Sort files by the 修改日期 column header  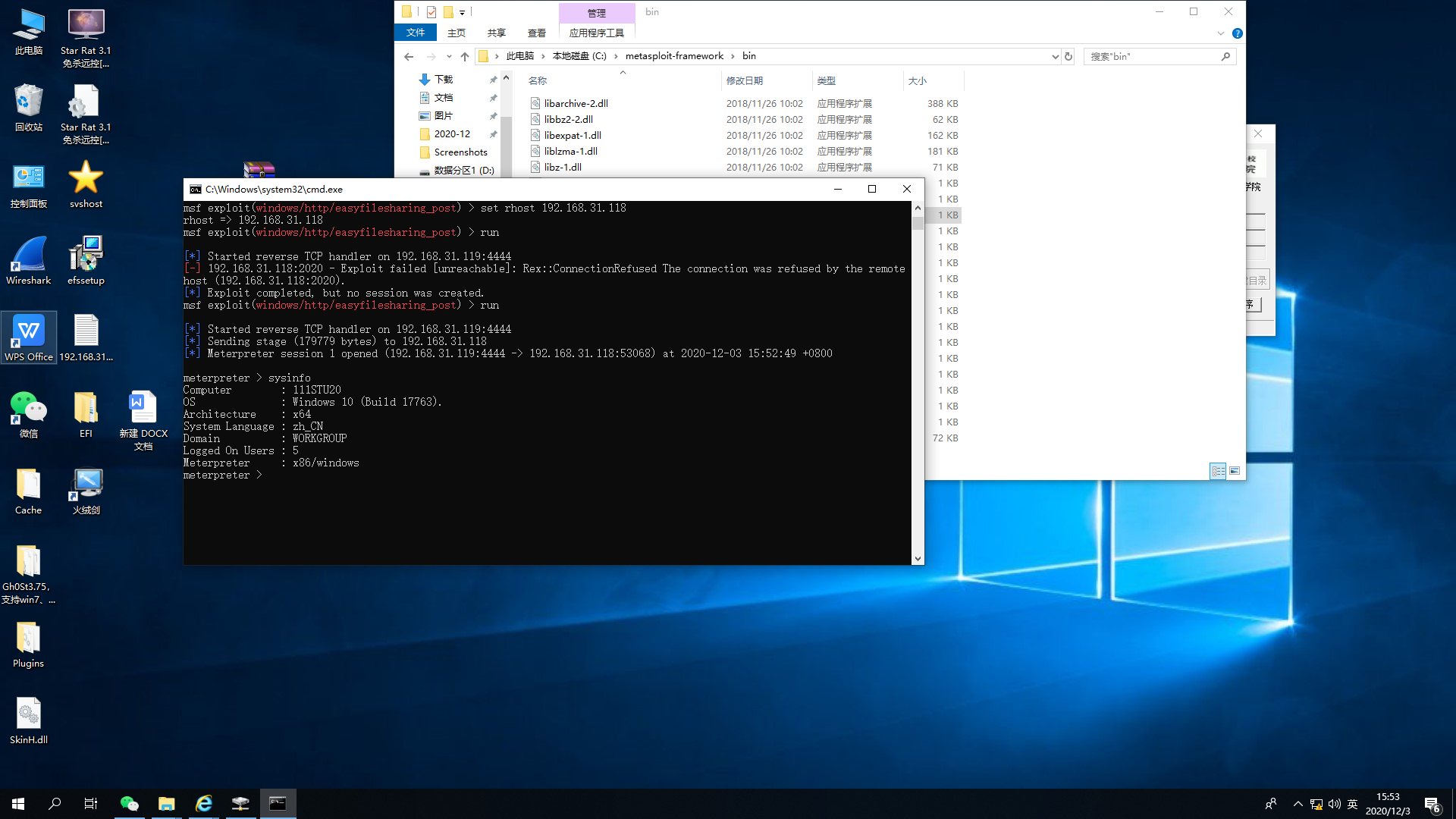click(x=744, y=80)
